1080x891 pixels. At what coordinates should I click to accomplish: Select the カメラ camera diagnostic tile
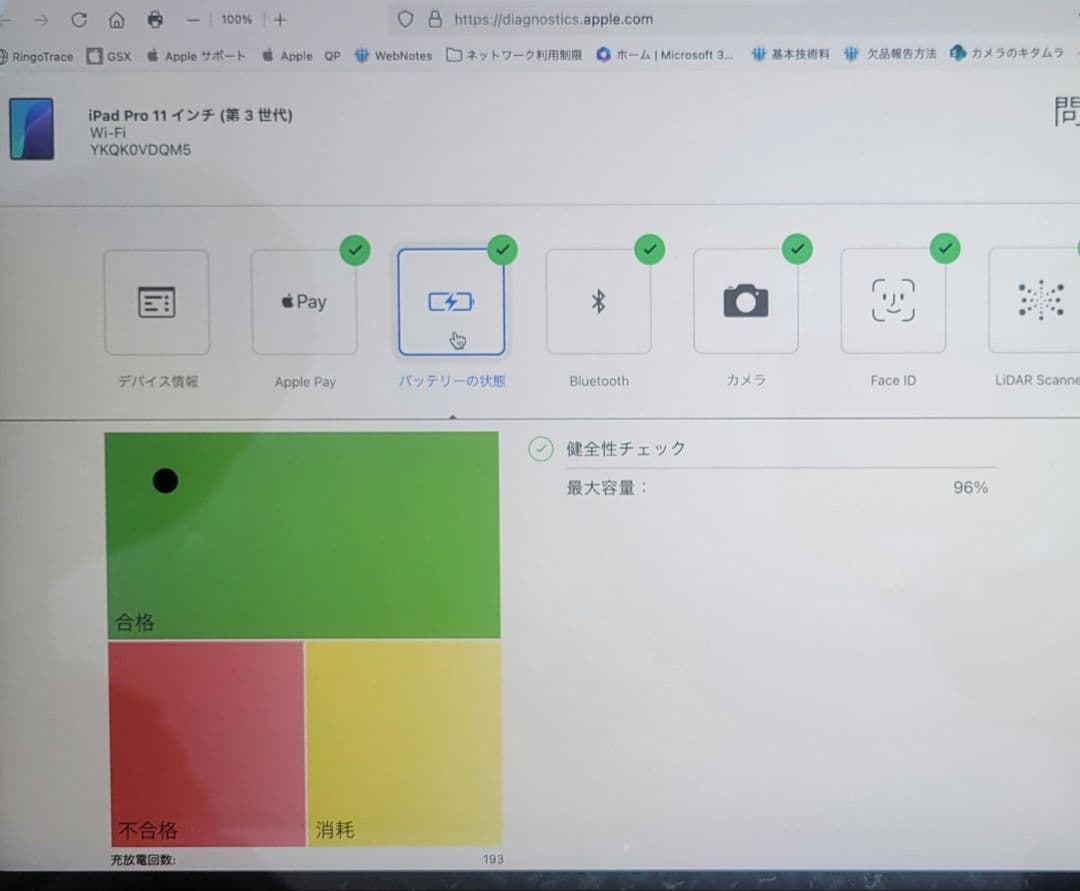coord(746,302)
